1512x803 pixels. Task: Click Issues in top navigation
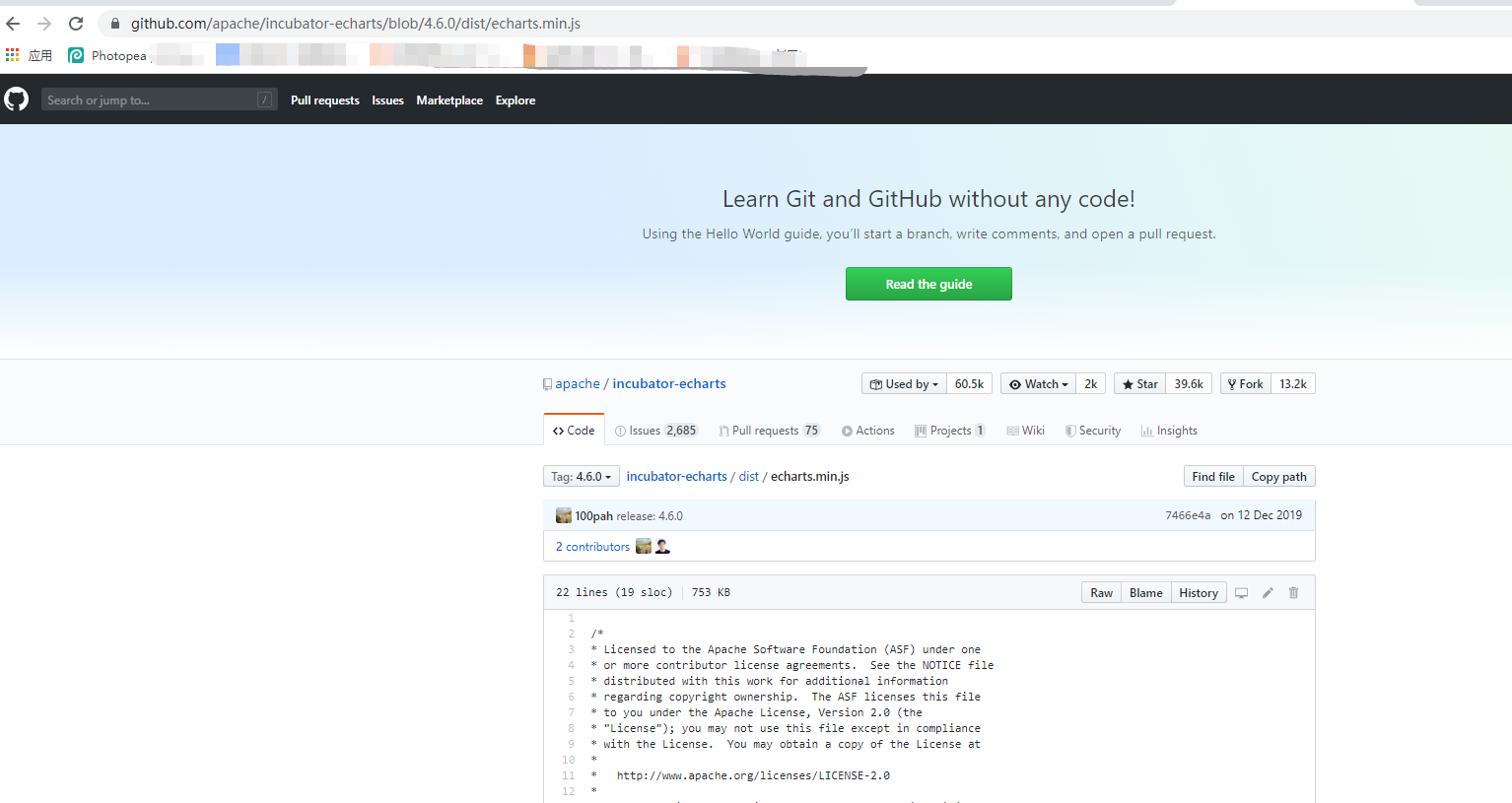pyautogui.click(x=387, y=100)
